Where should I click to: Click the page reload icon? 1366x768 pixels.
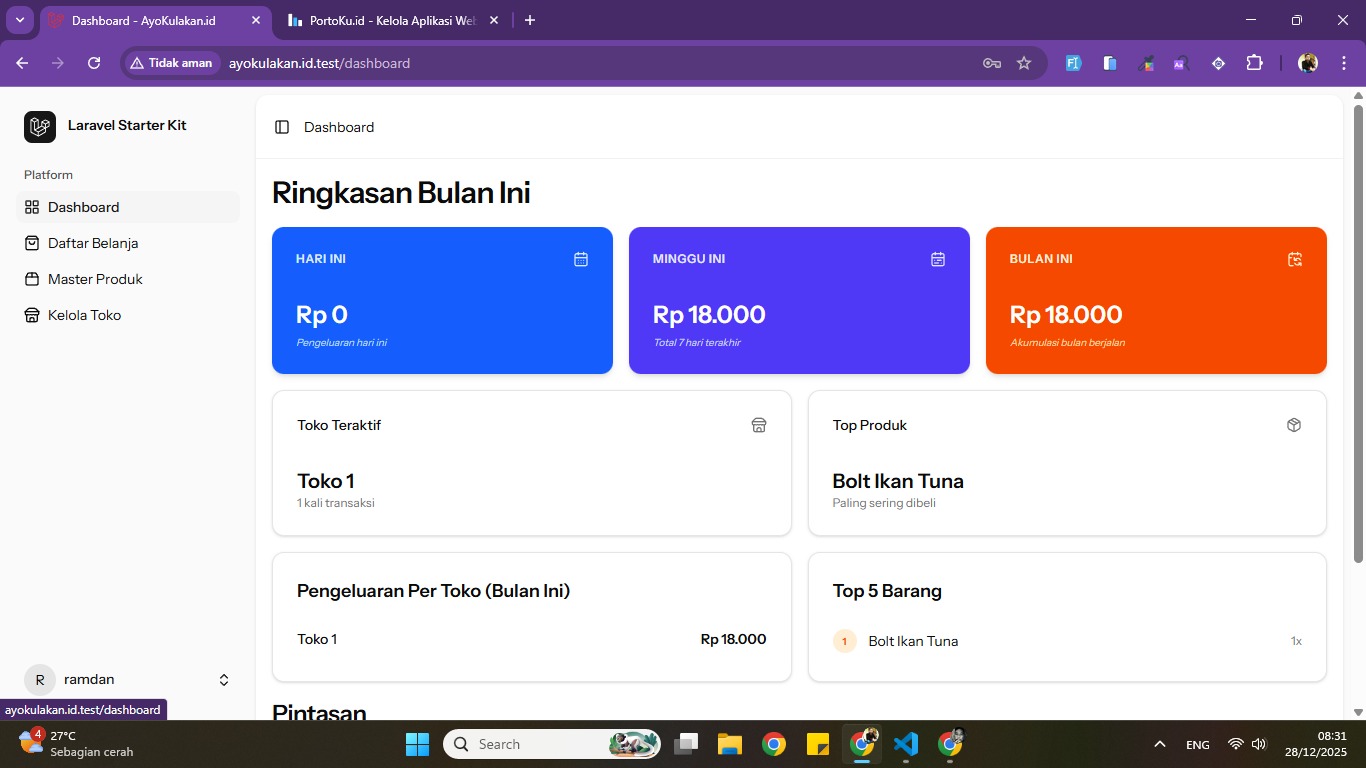click(x=93, y=62)
